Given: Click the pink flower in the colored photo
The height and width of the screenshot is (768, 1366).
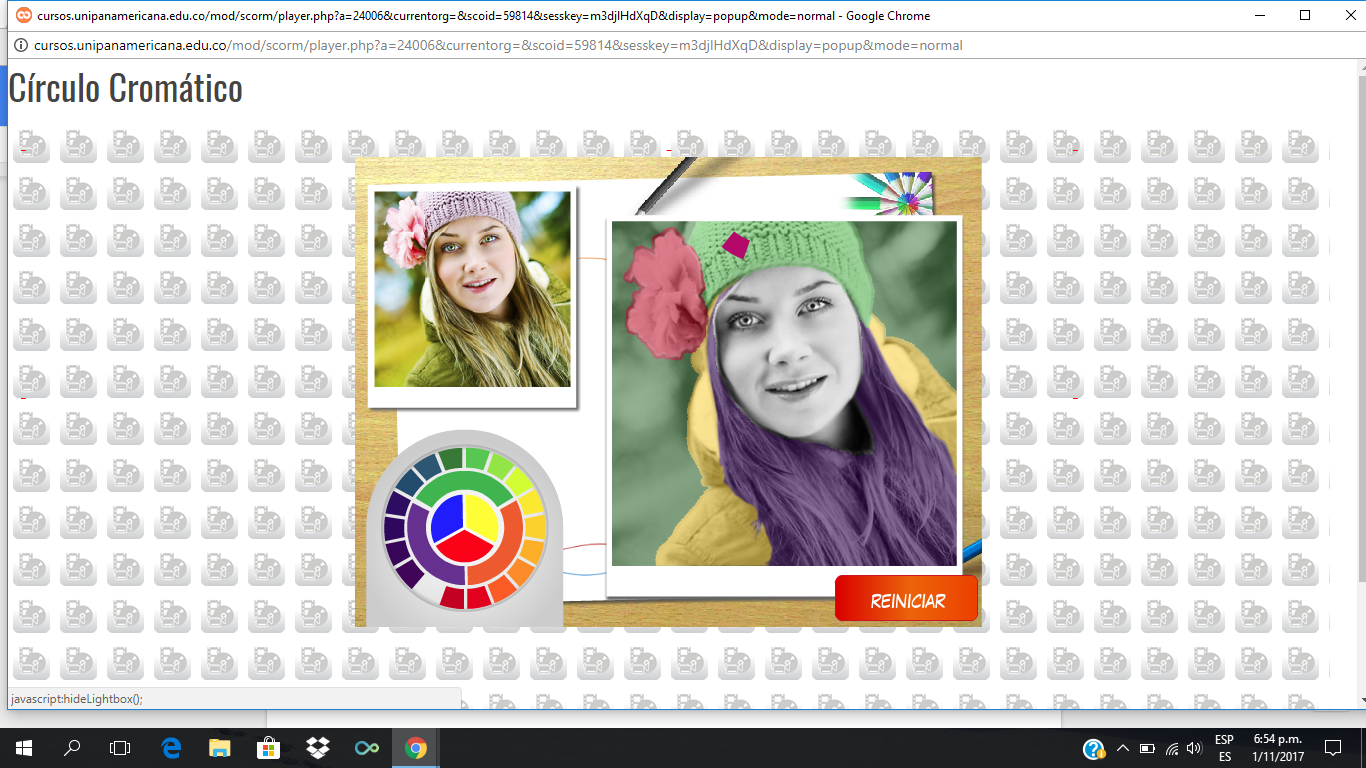Looking at the screenshot, I should pyautogui.click(x=667, y=295).
